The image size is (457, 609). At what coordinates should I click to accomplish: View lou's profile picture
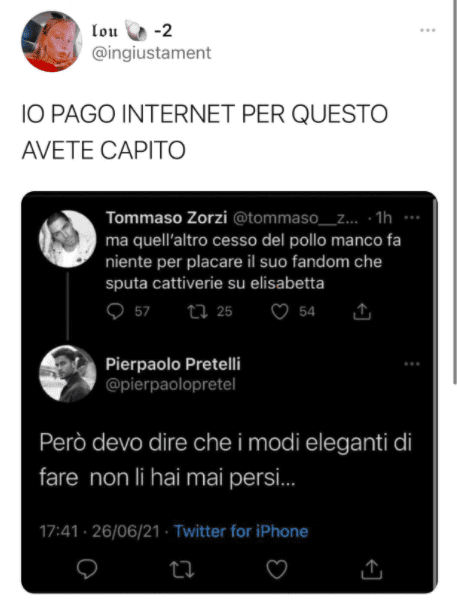point(51,41)
